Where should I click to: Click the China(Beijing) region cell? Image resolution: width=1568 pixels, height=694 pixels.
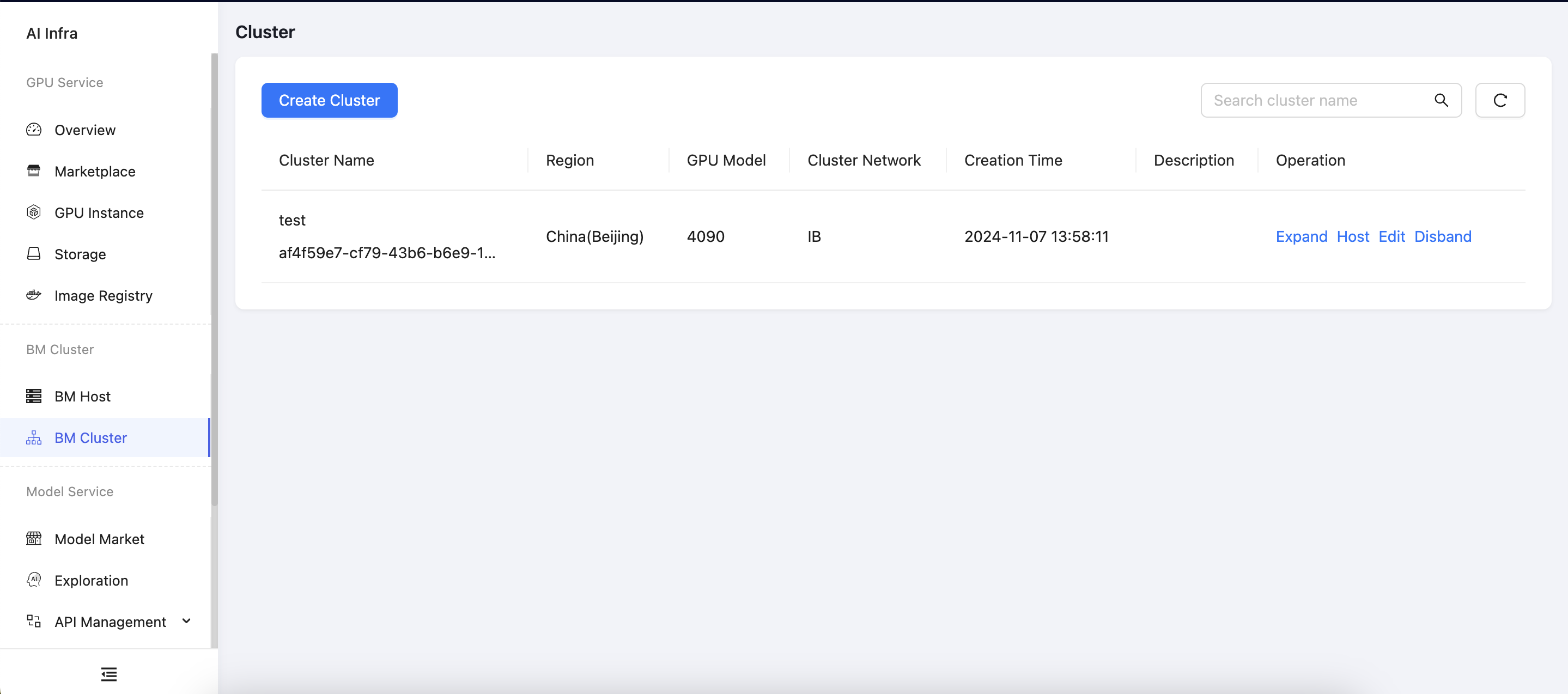click(x=595, y=236)
